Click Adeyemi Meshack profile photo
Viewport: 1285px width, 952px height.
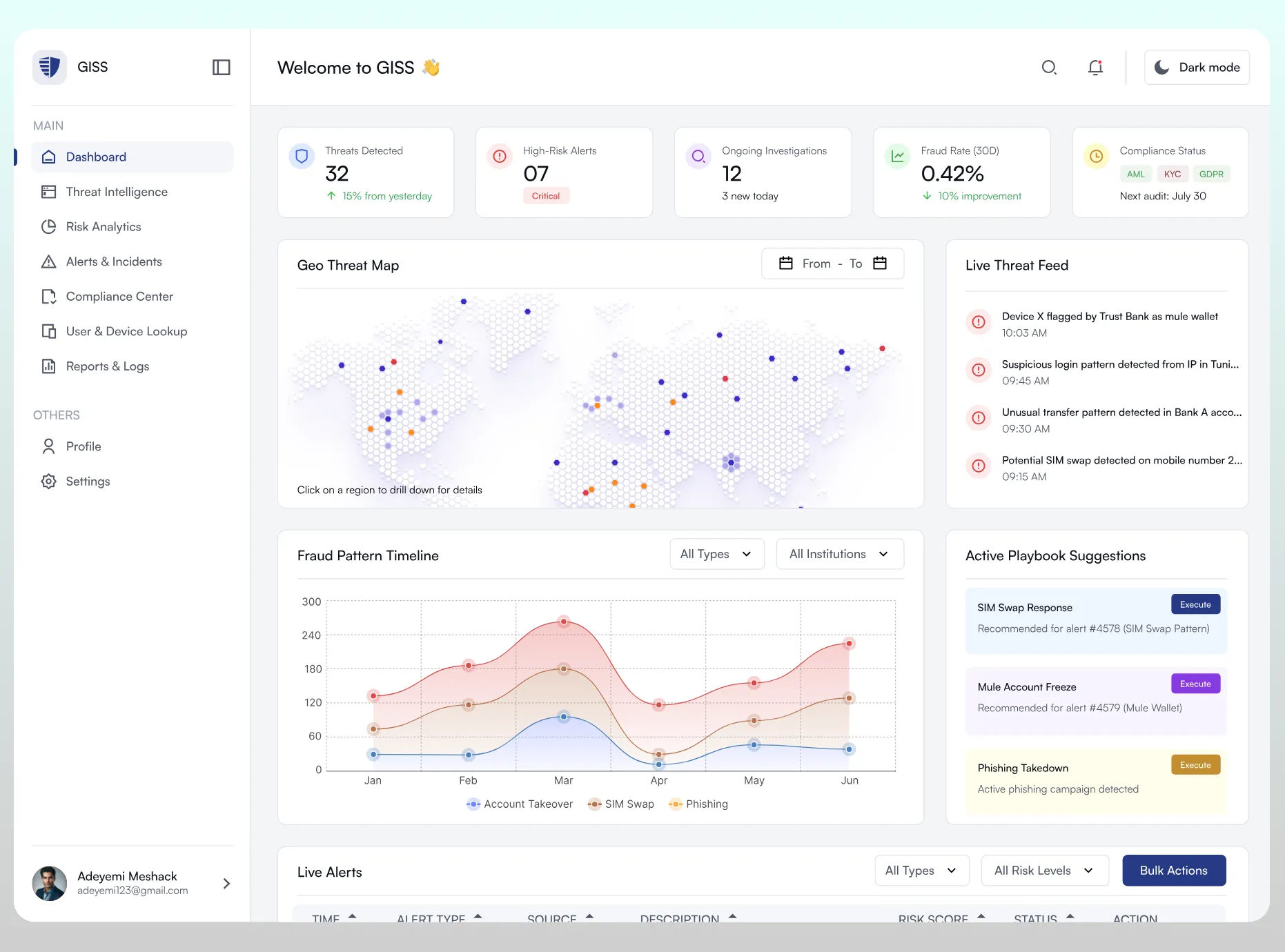(50, 884)
